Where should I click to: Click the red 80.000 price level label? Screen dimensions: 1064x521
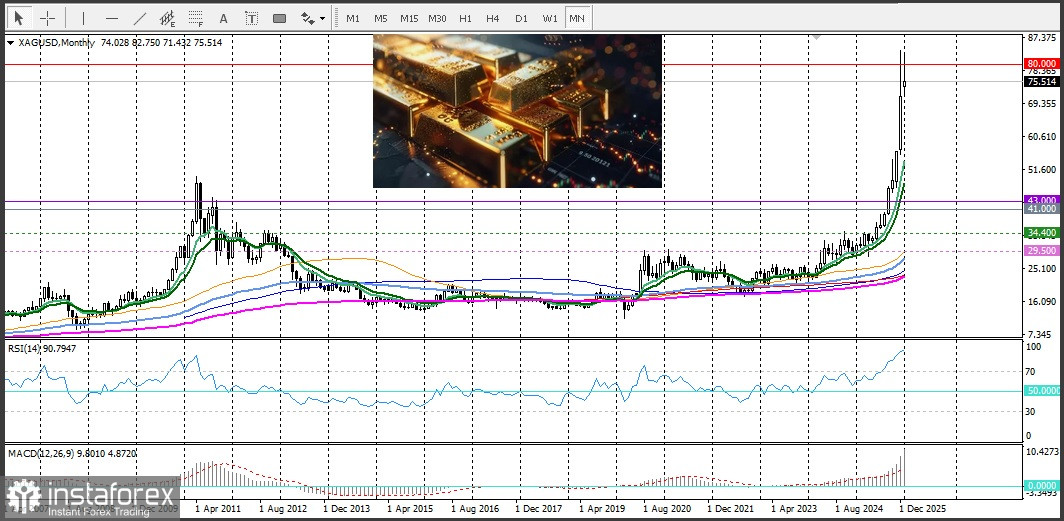[x=1040, y=63]
